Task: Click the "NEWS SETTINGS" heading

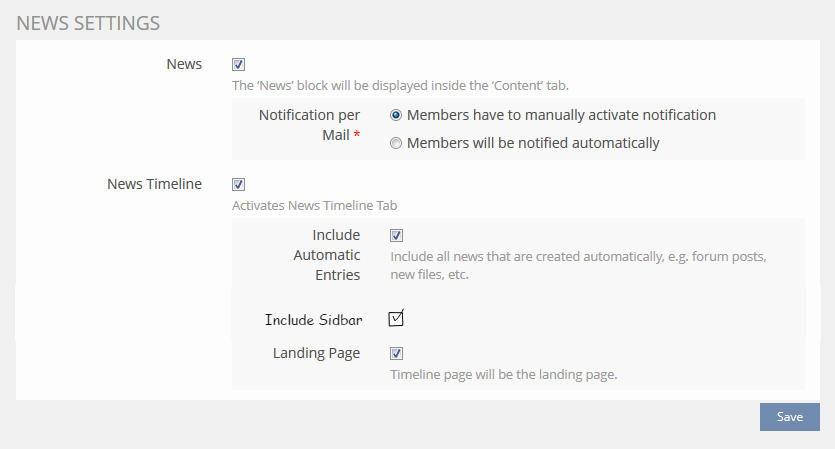Action: click(x=88, y=22)
